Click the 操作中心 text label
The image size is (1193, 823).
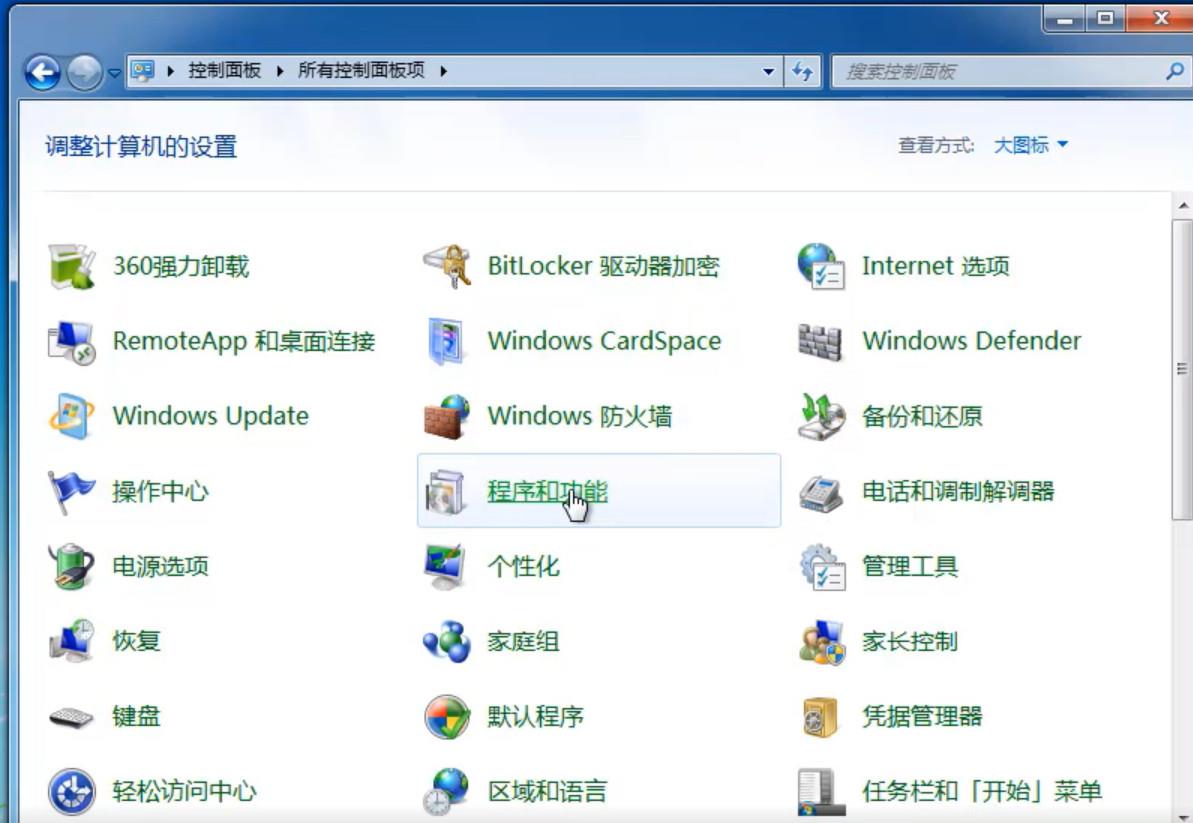pyautogui.click(x=161, y=491)
